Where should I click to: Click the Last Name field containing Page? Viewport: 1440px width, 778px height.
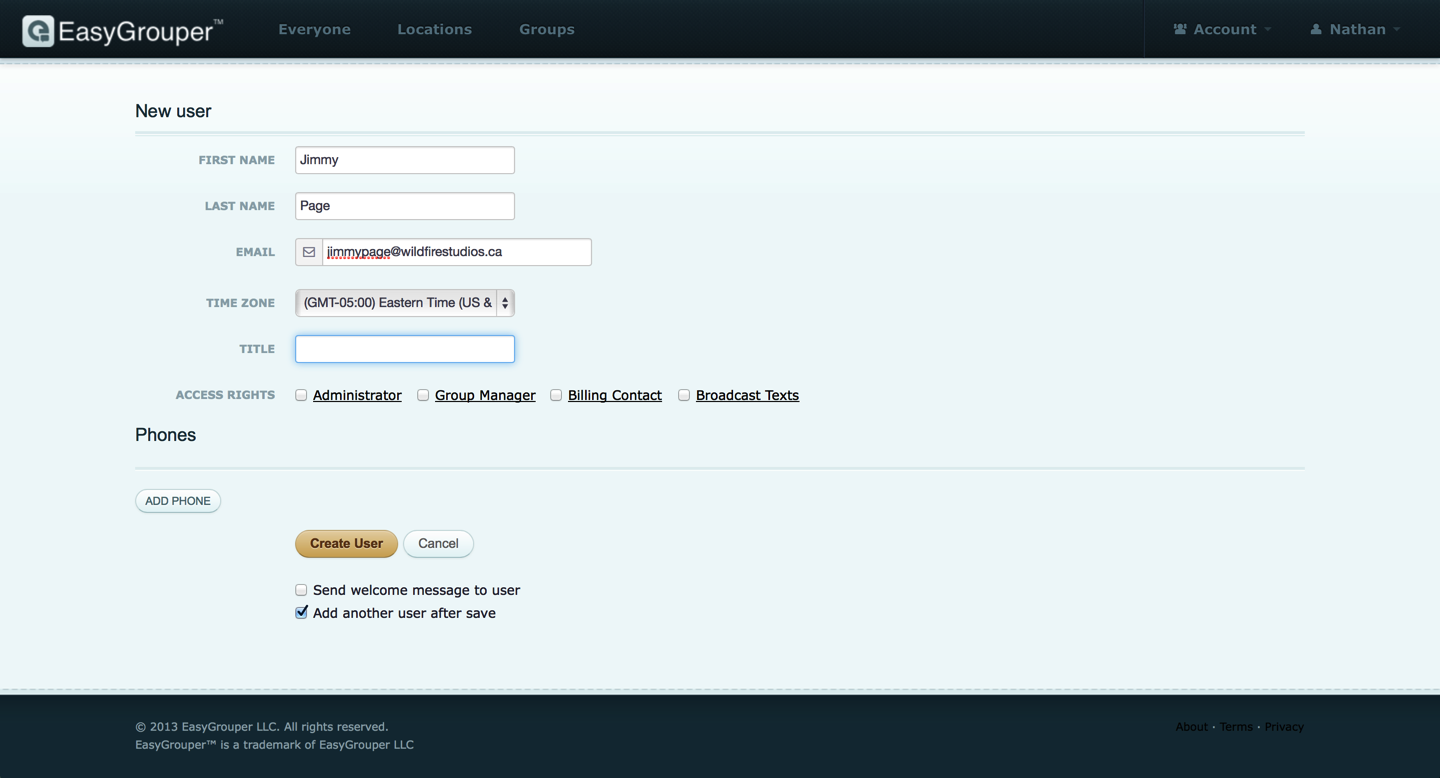(x=405, y=206)
